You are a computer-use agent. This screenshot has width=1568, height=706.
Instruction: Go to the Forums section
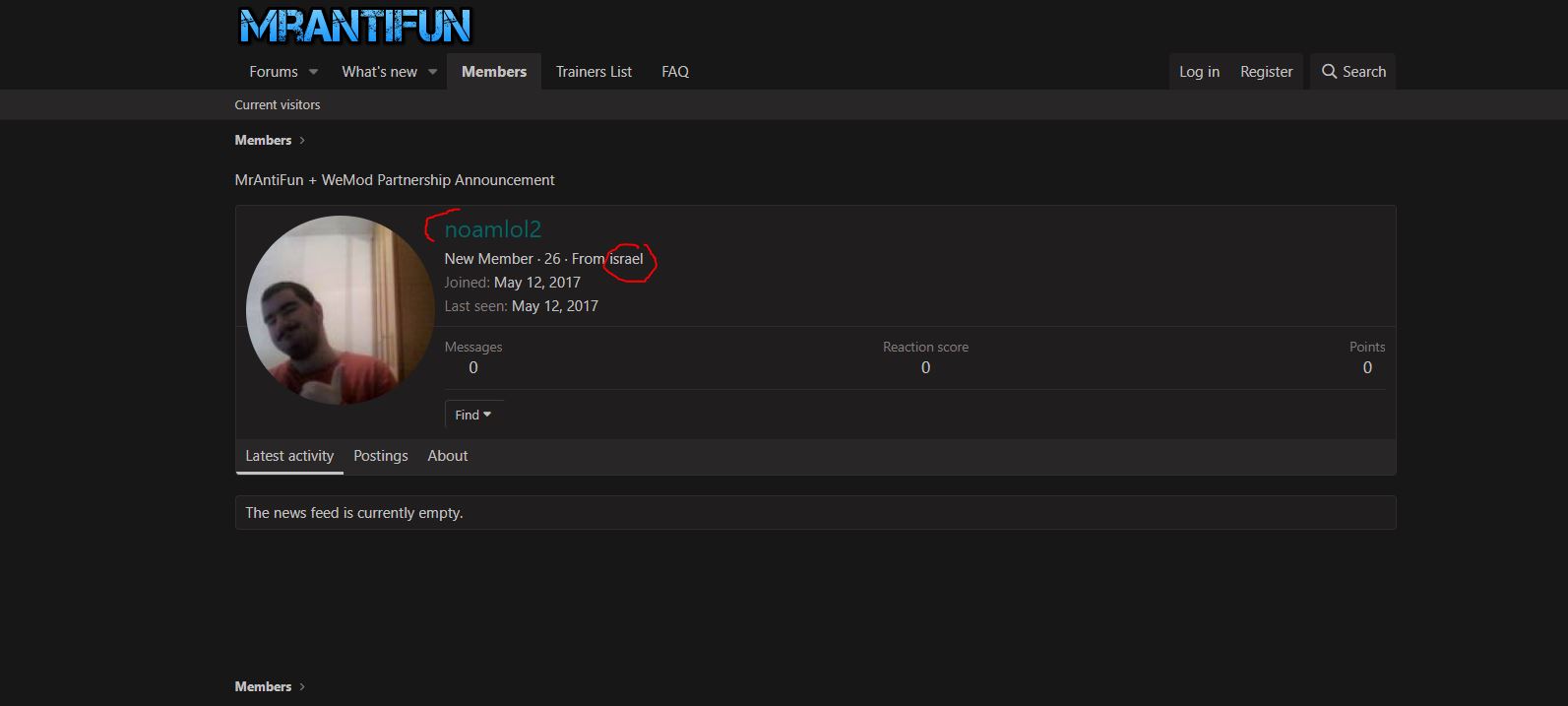(x=274, y=72)
